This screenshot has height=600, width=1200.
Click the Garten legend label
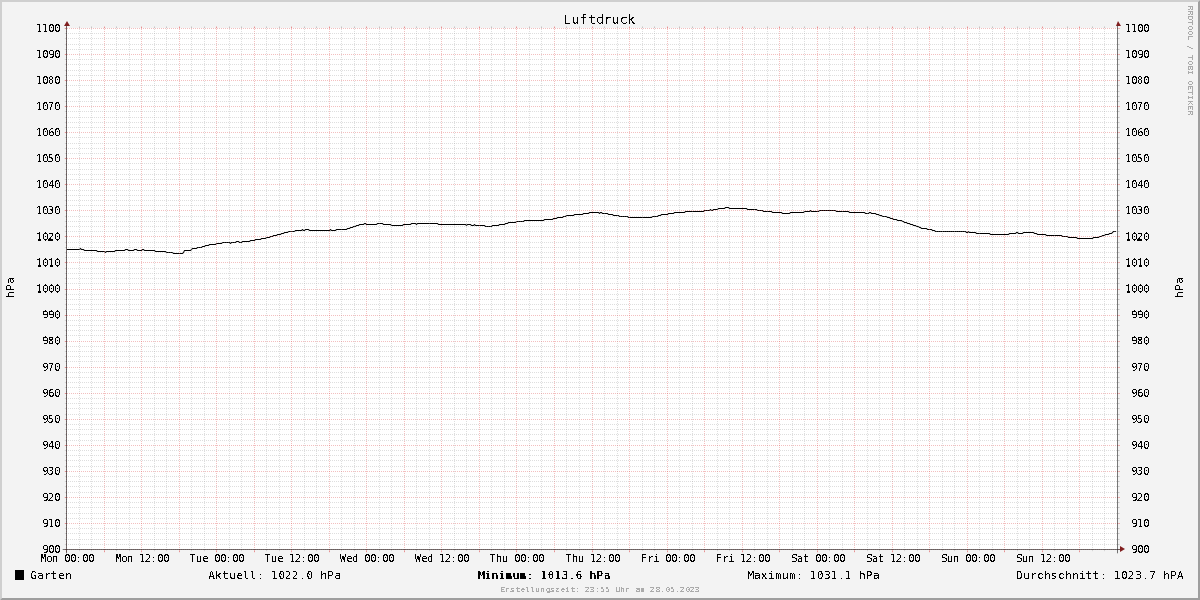(x=51, y=575)
